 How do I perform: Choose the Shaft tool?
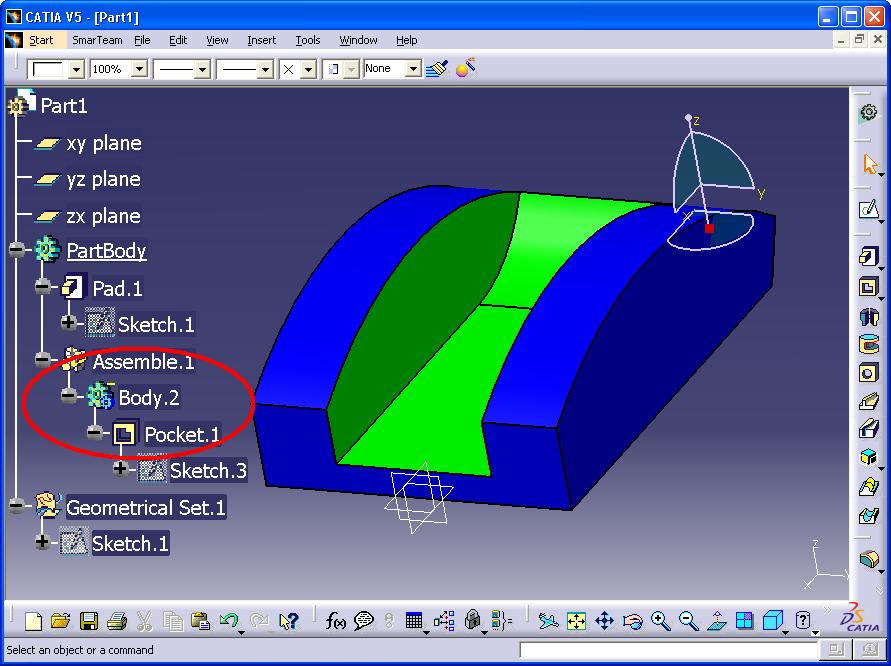click(868, 316)
